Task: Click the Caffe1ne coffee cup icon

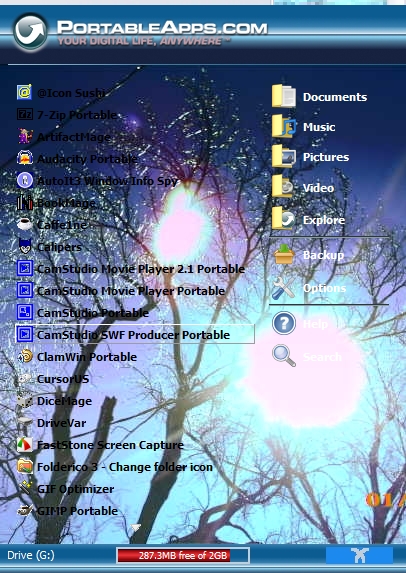Action: (x=24, y=224)
